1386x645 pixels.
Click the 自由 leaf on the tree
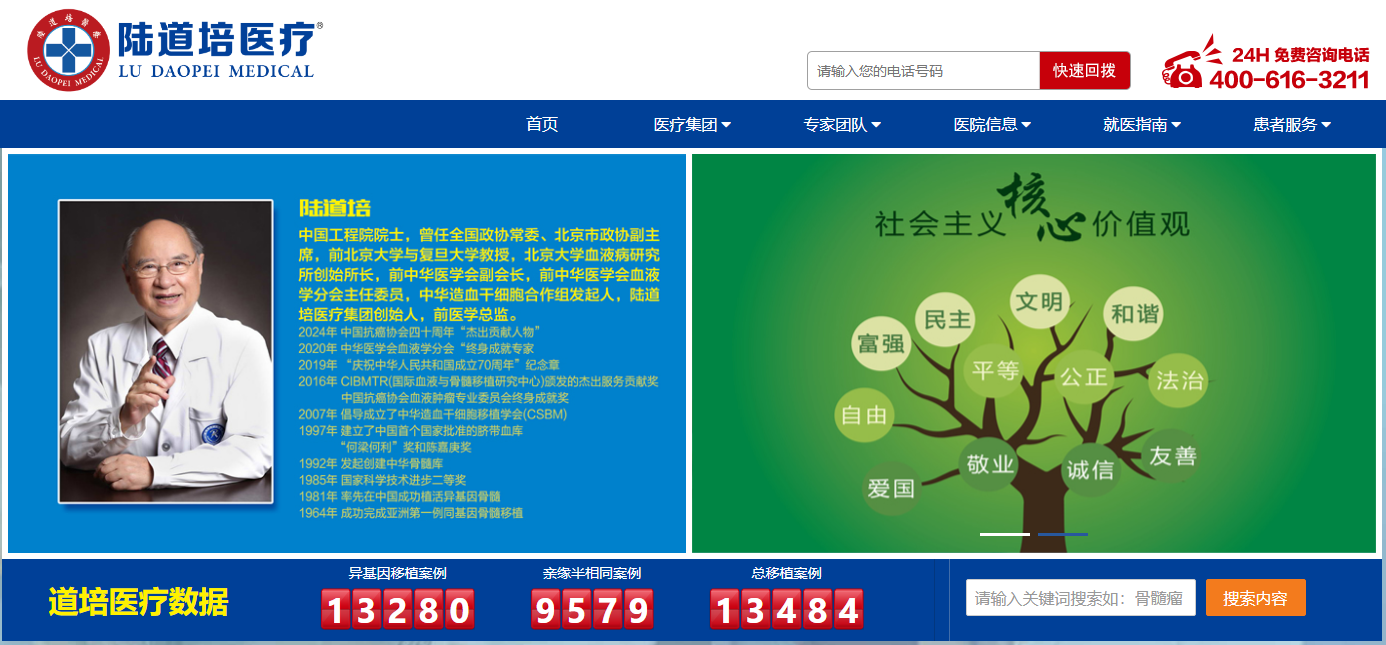(864, 414)
